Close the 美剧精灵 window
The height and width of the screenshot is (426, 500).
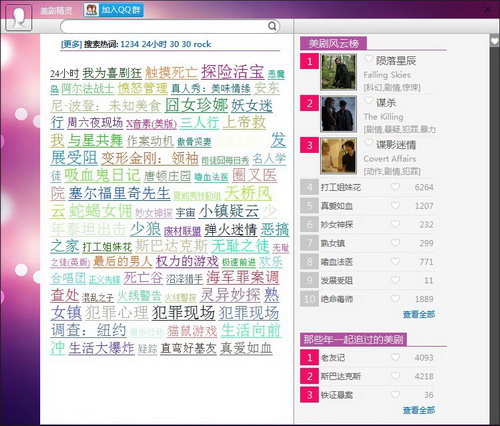click(487, 10)
